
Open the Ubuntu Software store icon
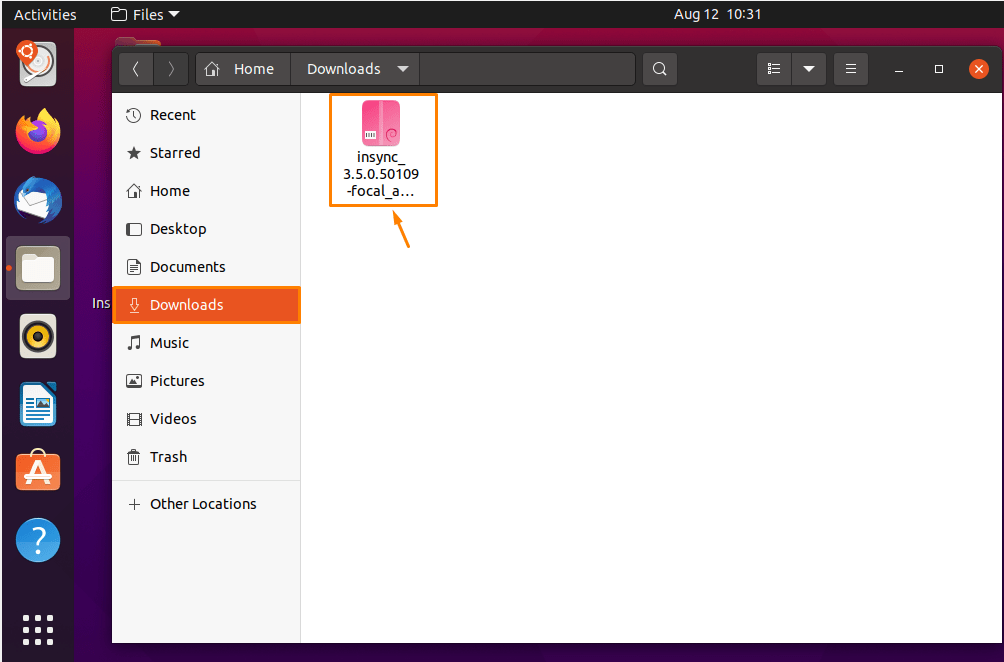pos(37,471)
